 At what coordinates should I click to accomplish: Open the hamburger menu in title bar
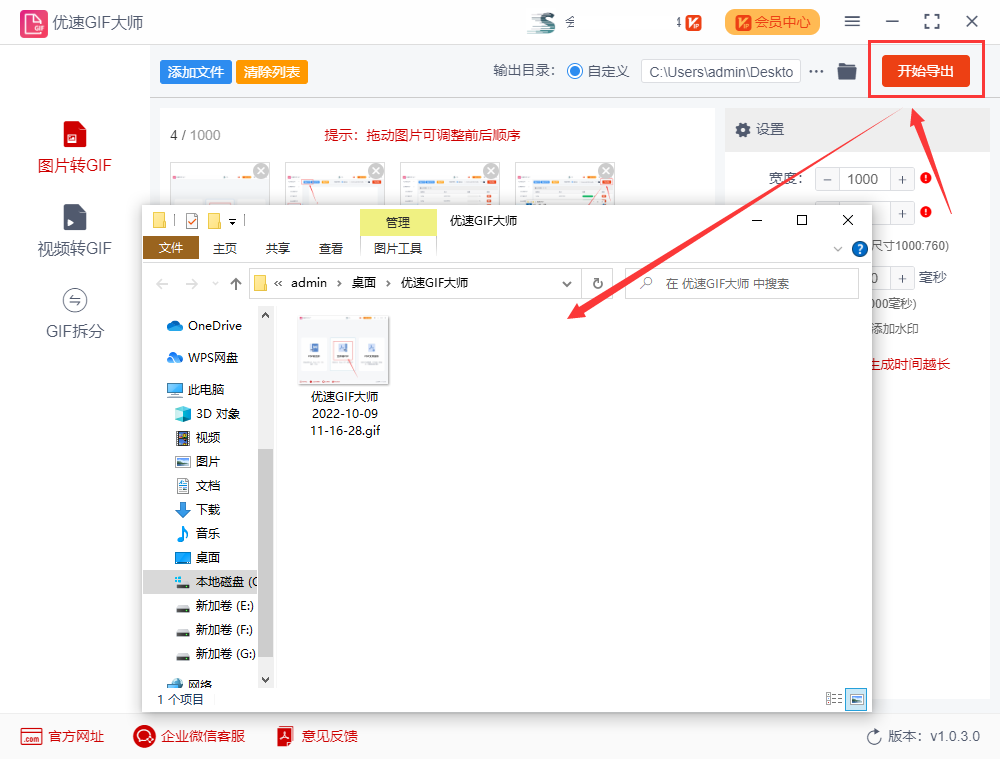tap(852, 22)
